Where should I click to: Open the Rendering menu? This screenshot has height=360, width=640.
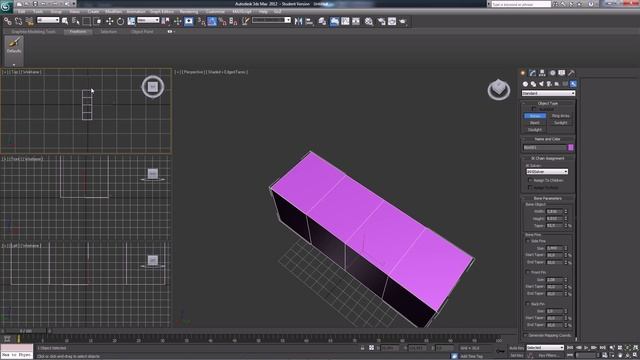pos(189,12)
